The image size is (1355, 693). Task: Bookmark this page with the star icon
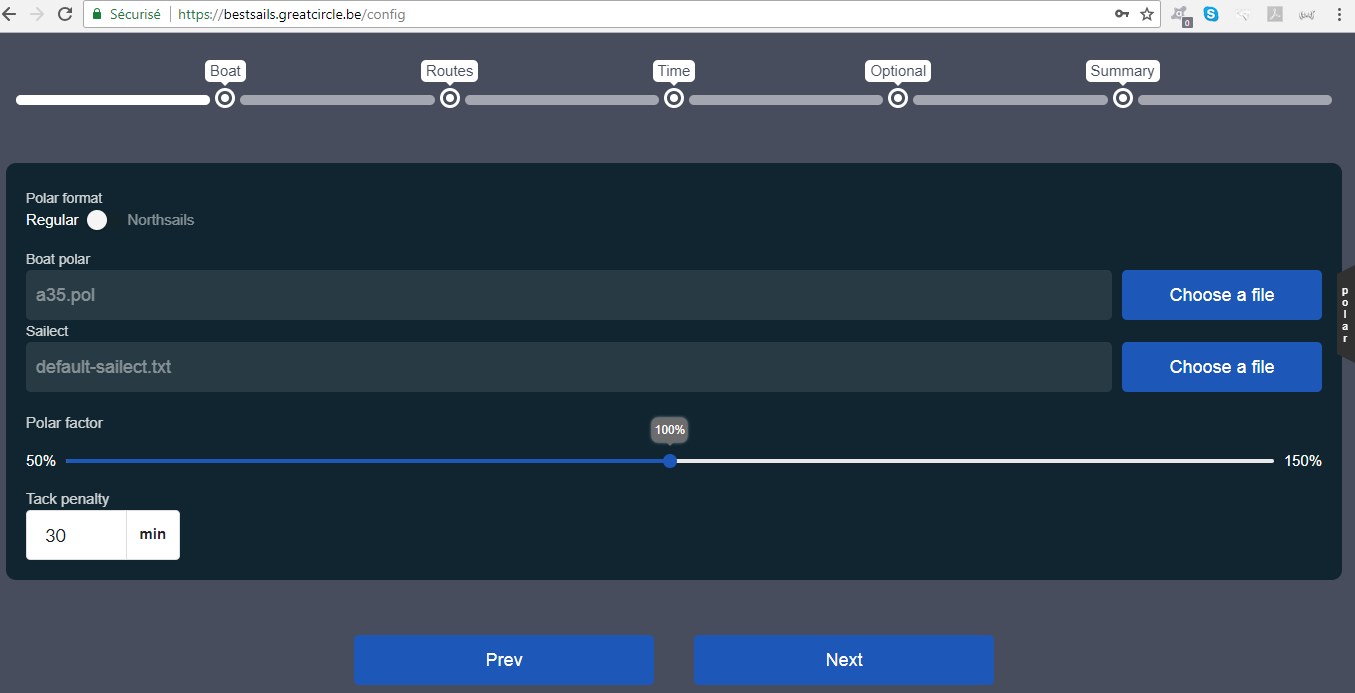(1147, 14)
